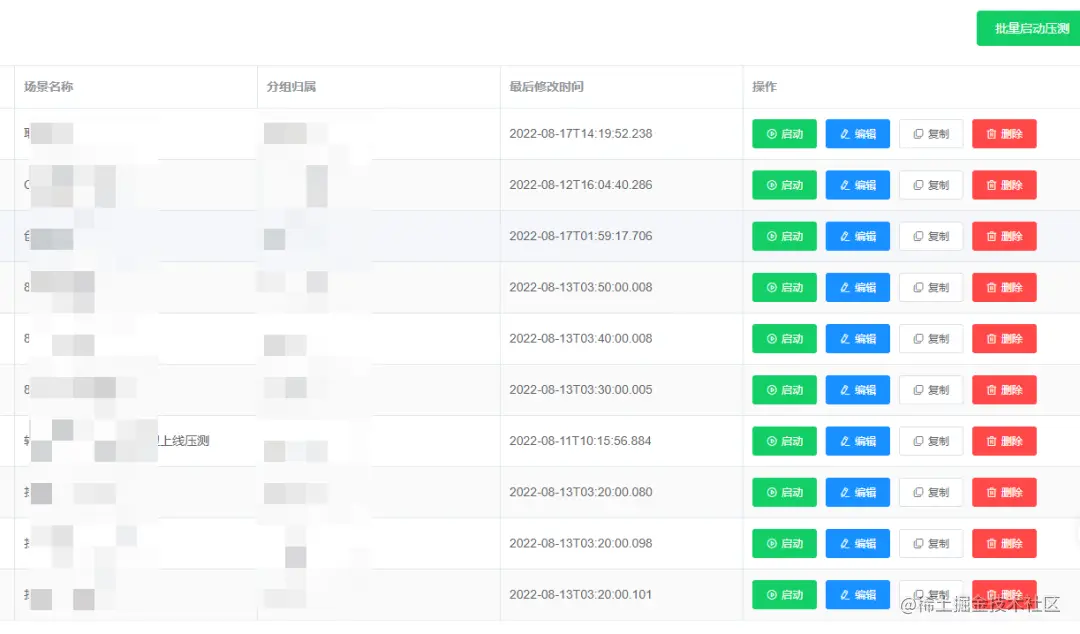The height and width of the screenshot is (634, 1080).
Task: Delete the scenario modified 2022-08-17T14:19:52.238
Action: pyautogui.click(x=1004, y=134)
